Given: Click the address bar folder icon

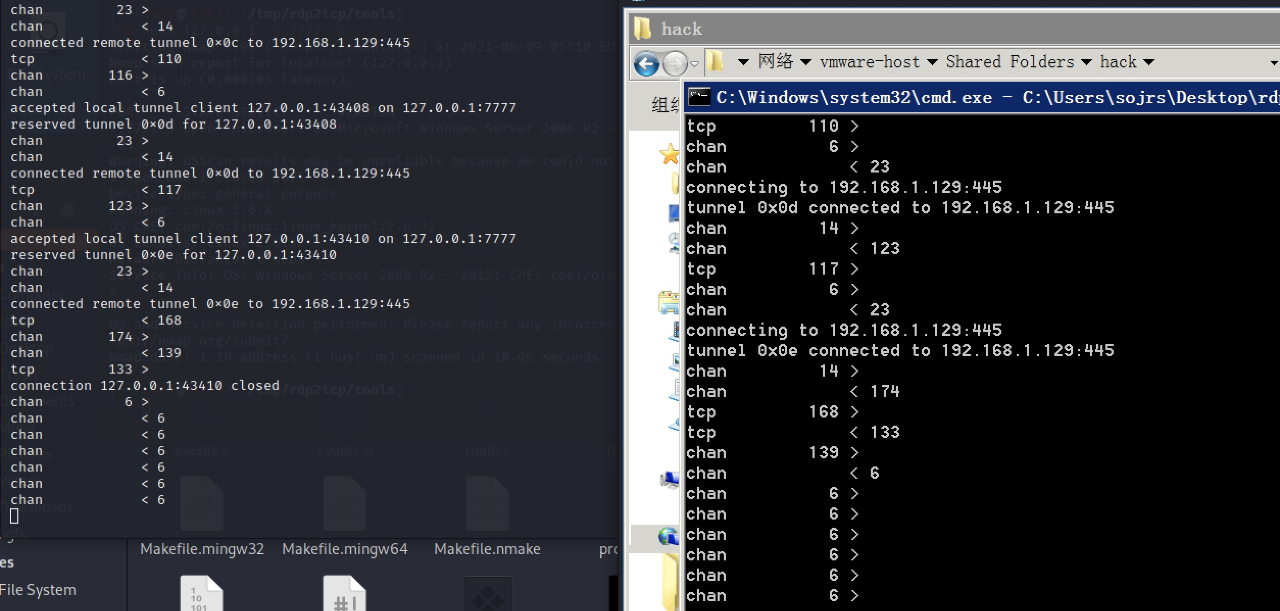Looking at the screenshot, I should (x=715, y=63).
